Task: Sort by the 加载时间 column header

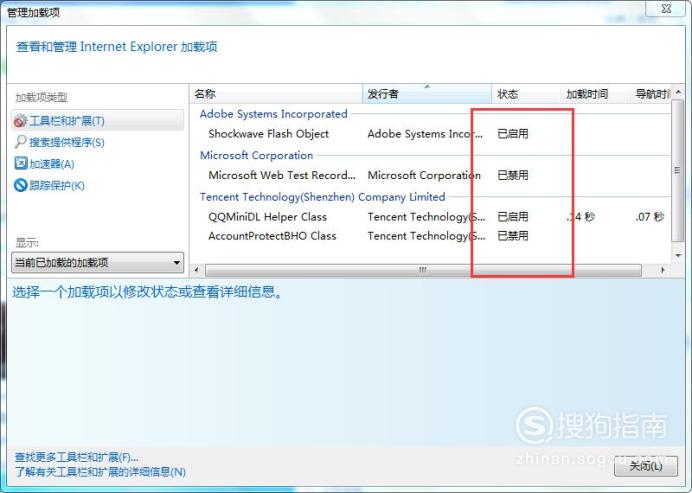Action: (x=595, y=94)
